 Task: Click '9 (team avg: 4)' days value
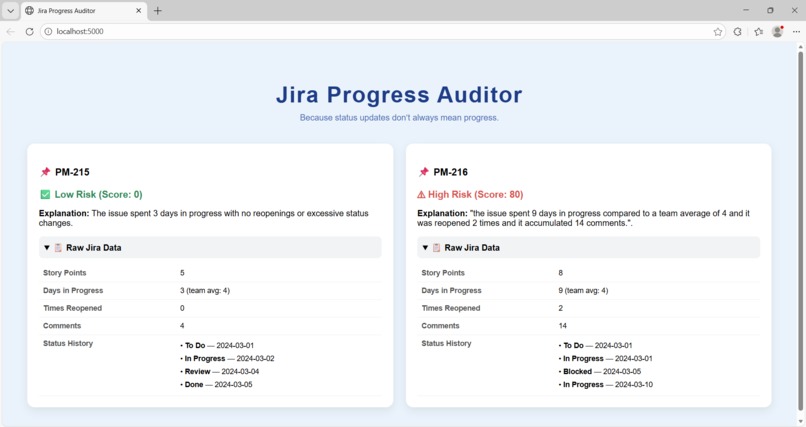coord(583,290)
